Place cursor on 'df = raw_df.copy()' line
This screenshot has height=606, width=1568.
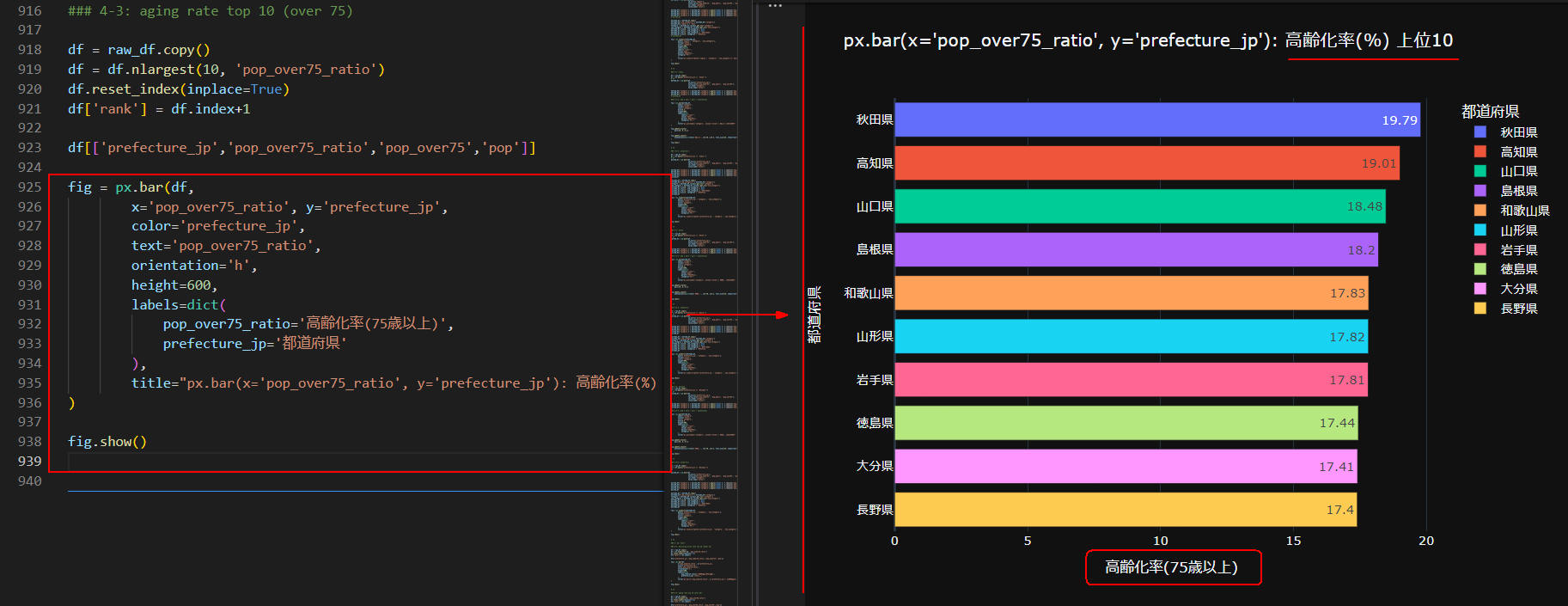139,50
